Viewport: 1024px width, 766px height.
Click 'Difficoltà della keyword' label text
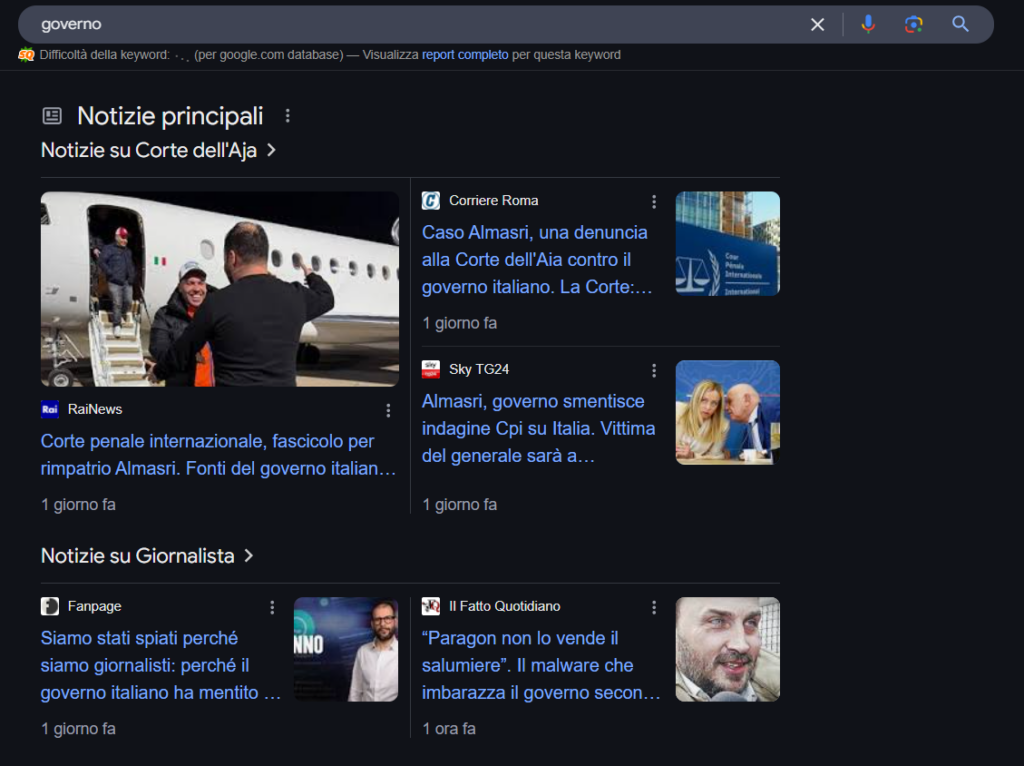click(x=104, y=55)
